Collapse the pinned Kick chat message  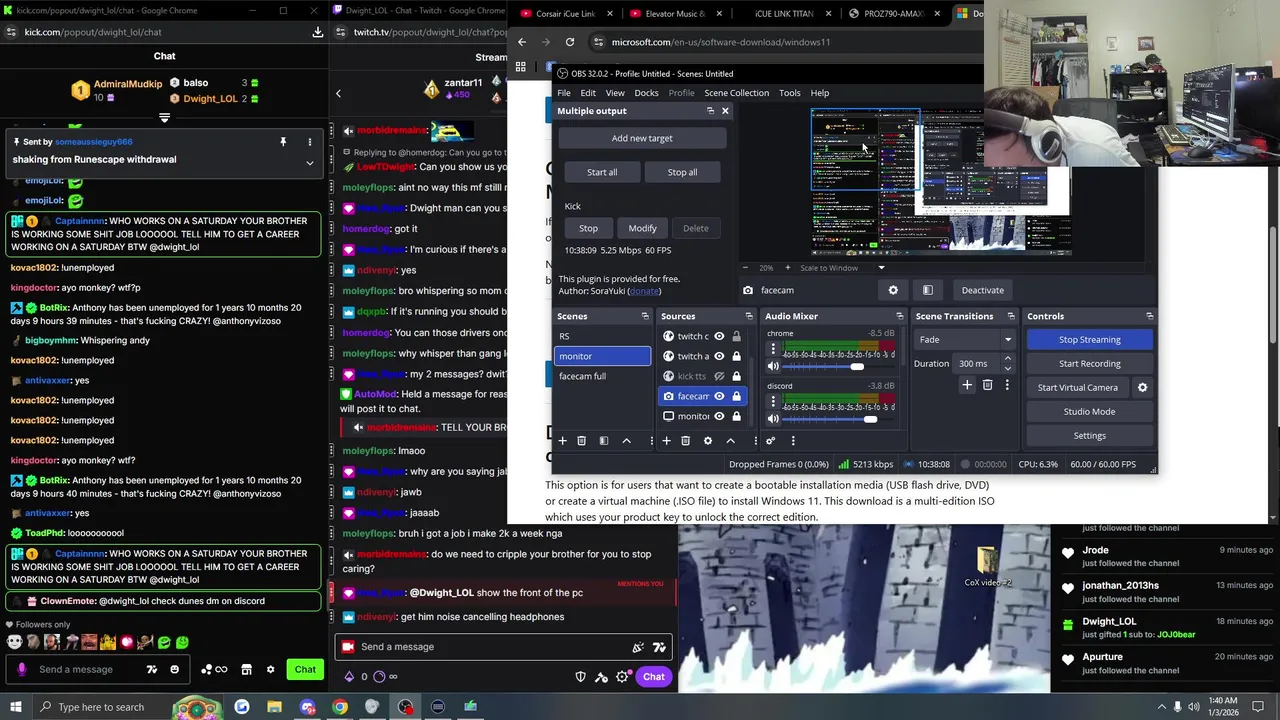click(309, 163)
